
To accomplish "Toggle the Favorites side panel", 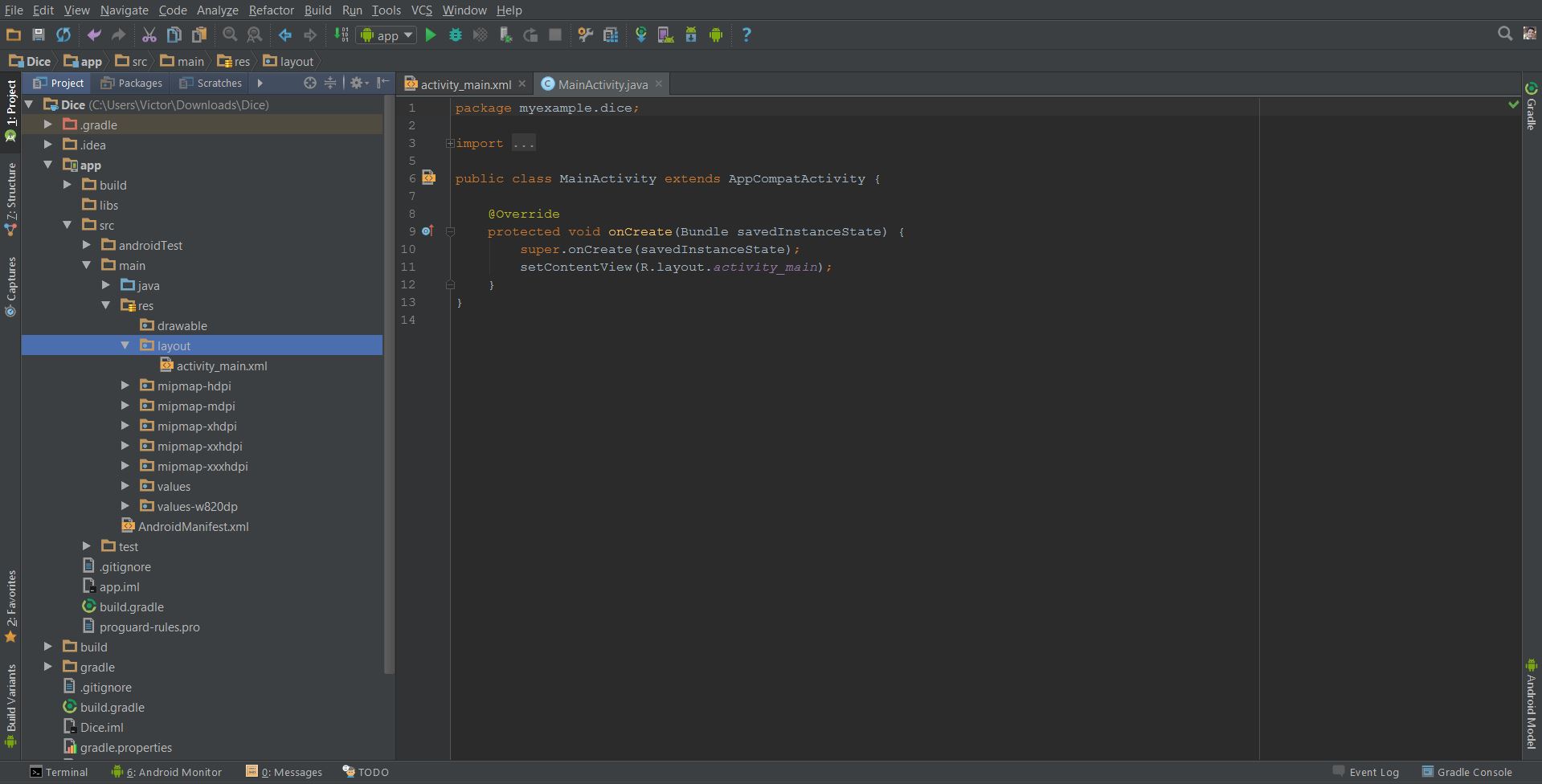I will point(10,606).
